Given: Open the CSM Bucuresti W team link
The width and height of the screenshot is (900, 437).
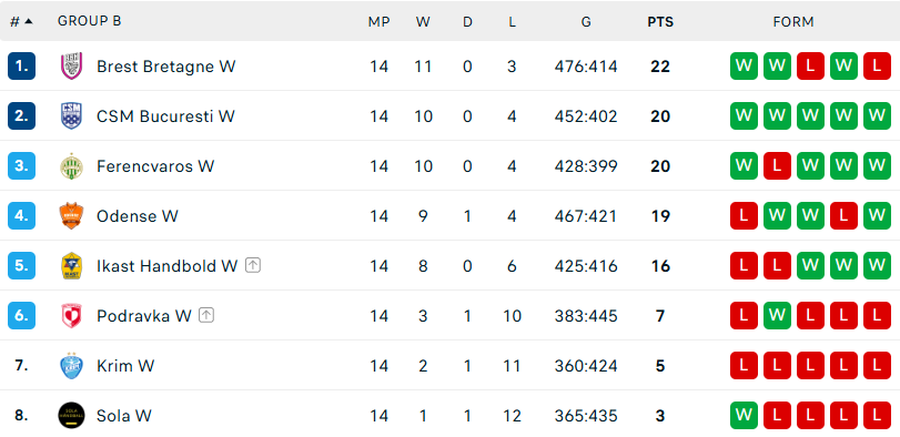Looking at the screenshot, I should pos(166,116).
